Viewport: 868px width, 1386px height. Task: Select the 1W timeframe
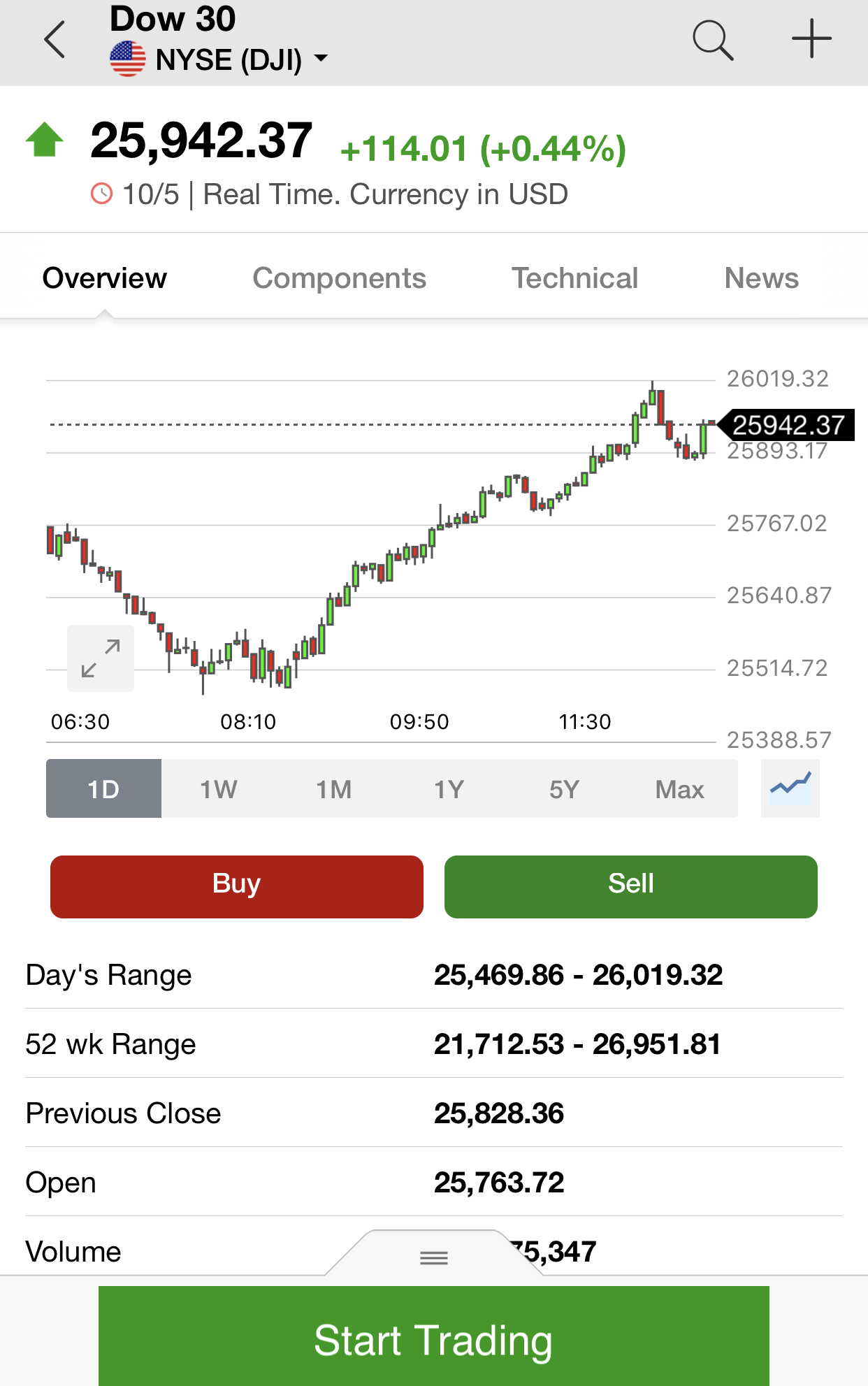[x=219, y=789]
